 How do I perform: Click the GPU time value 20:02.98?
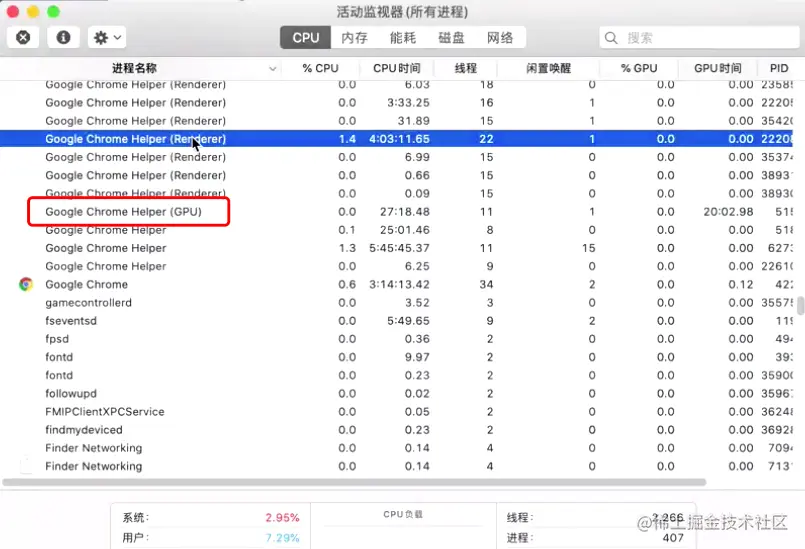click(x=728, y=212)
